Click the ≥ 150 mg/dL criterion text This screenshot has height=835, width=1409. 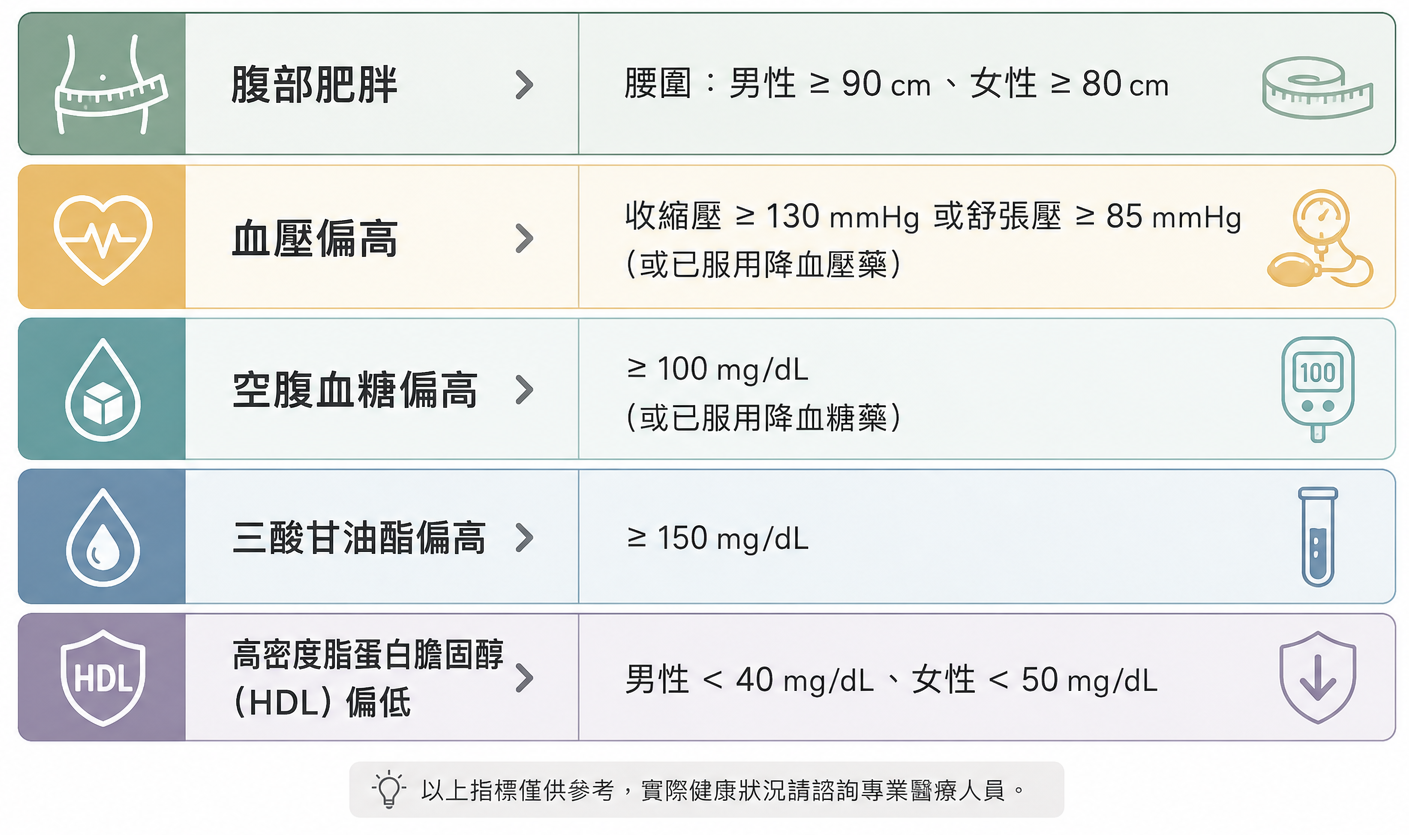717,539
